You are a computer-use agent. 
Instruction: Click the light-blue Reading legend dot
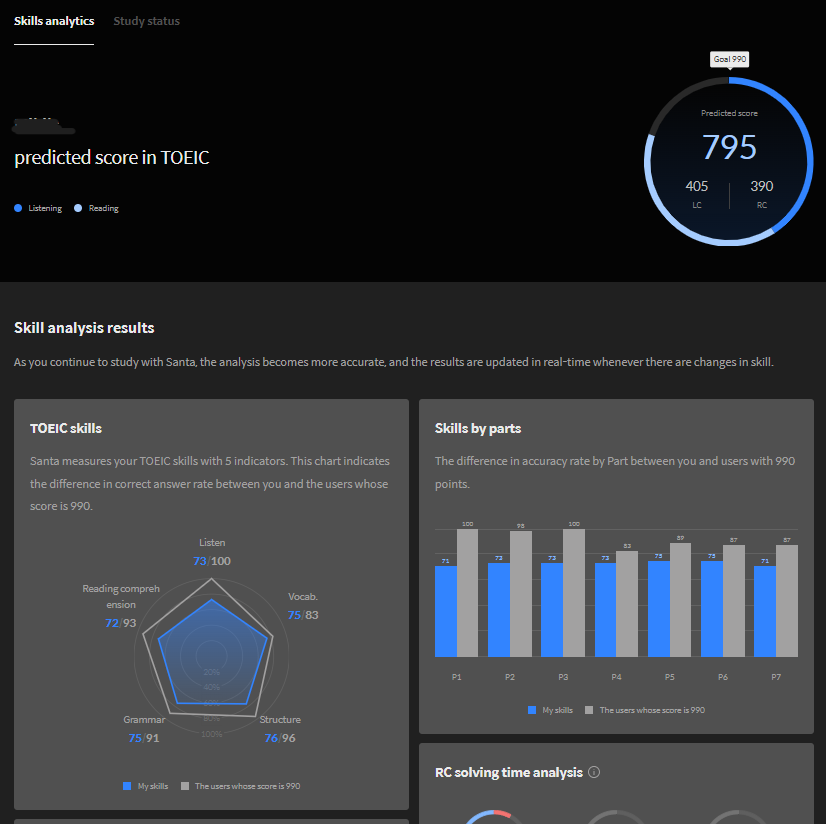pyautogui.click(x=78, y=208)
